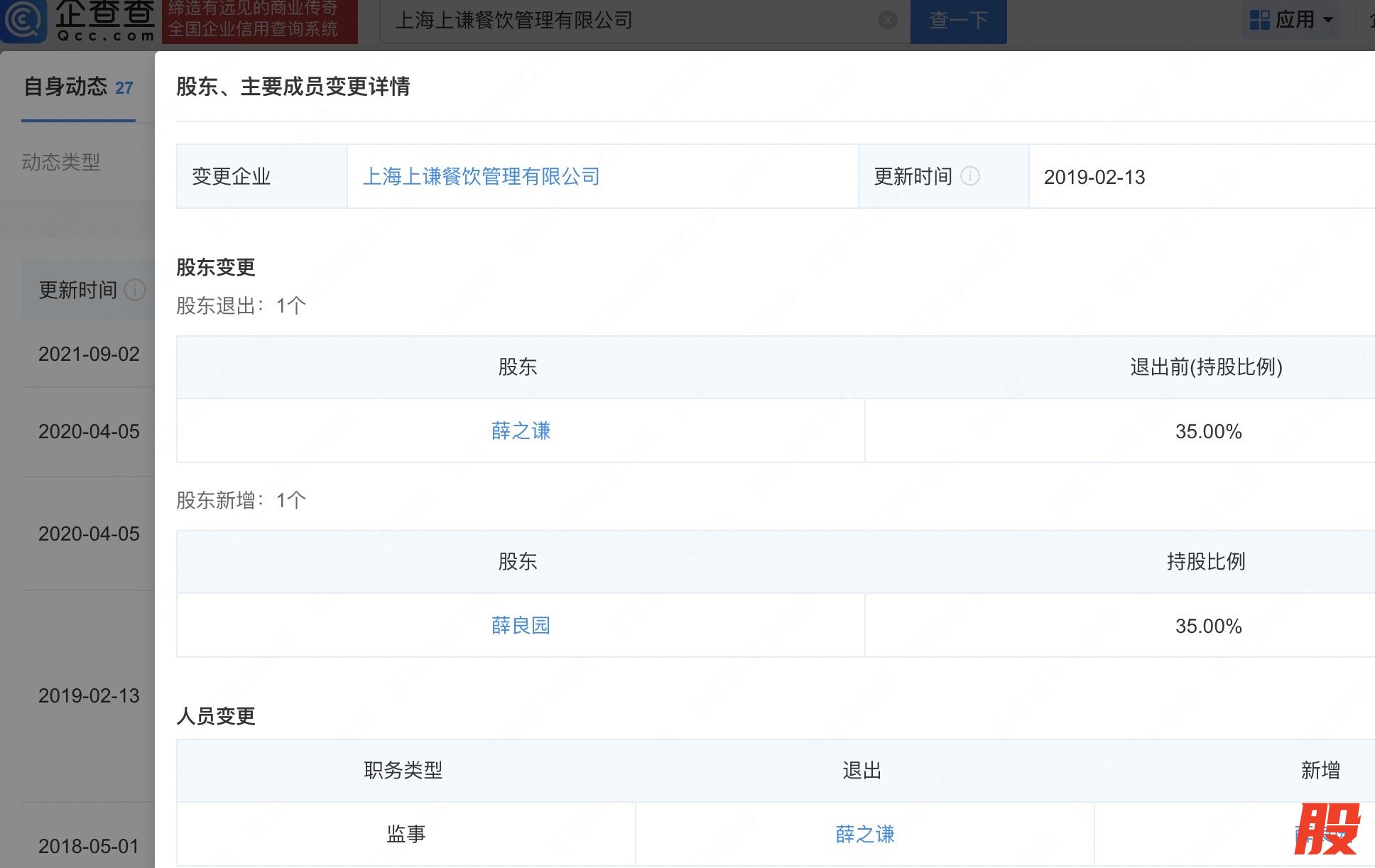Open the 动态类型 filter
Image resolution: width=1375 pixels, height=868 pixels.
(x=61, y=162)
